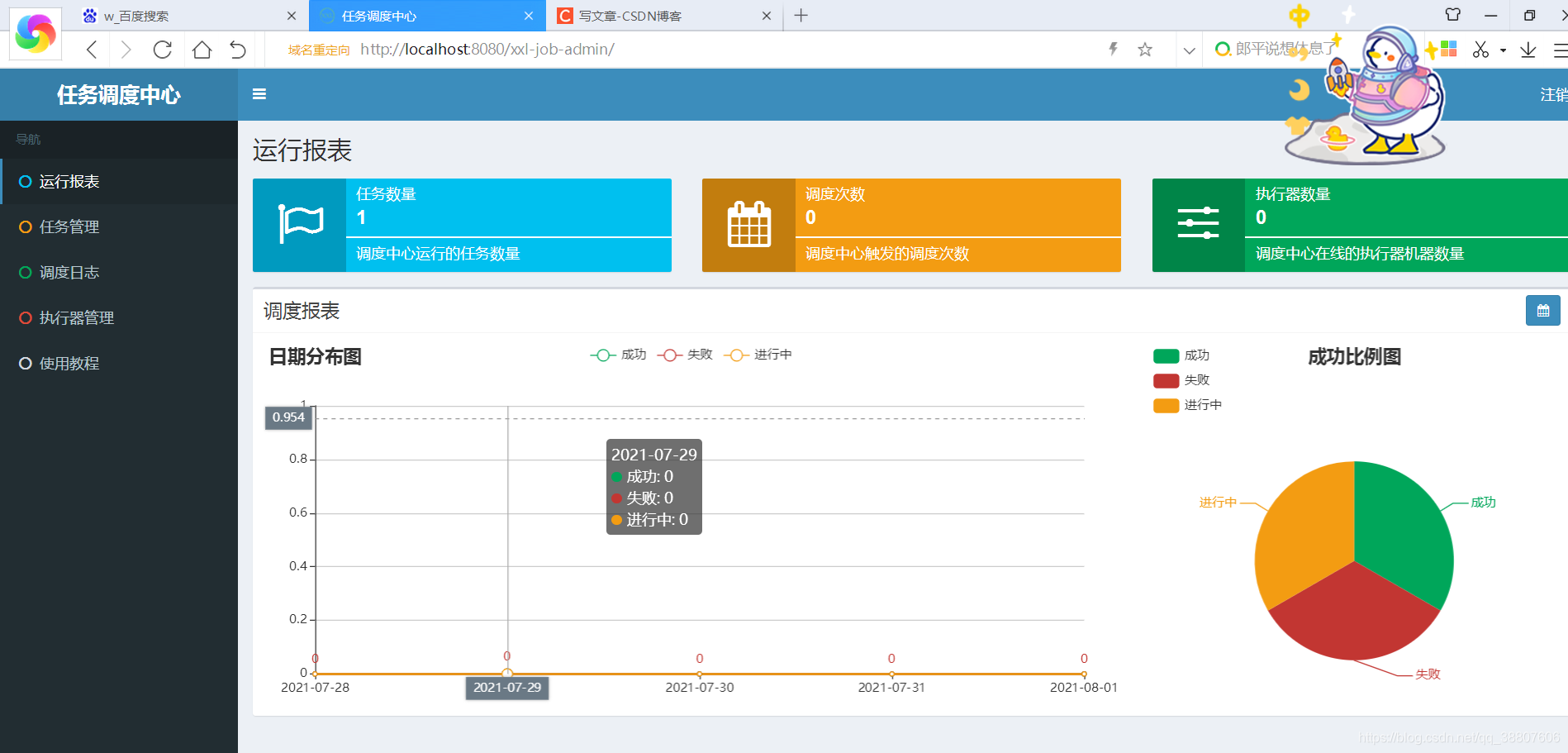Go to browser home page icon

(x=202, y=50)
